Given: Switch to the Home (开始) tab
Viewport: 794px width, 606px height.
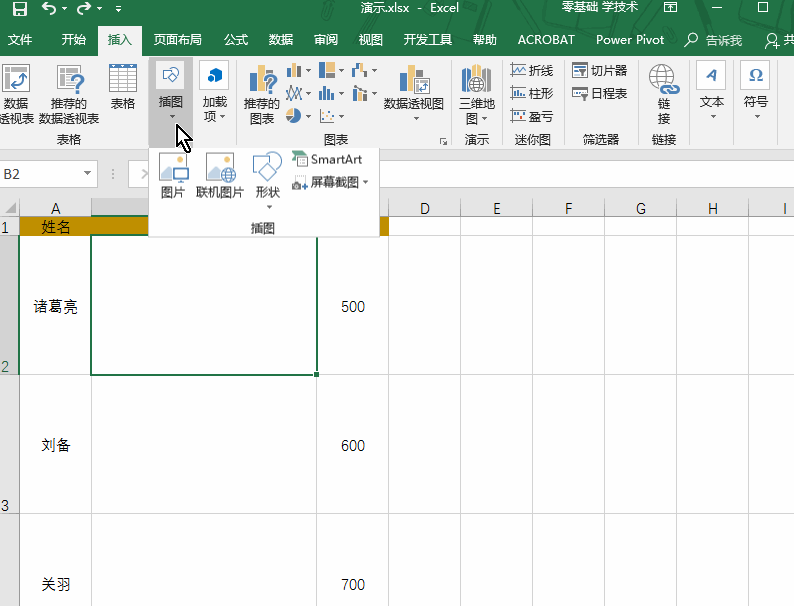Looking at the screenshot, I should 73,40.
